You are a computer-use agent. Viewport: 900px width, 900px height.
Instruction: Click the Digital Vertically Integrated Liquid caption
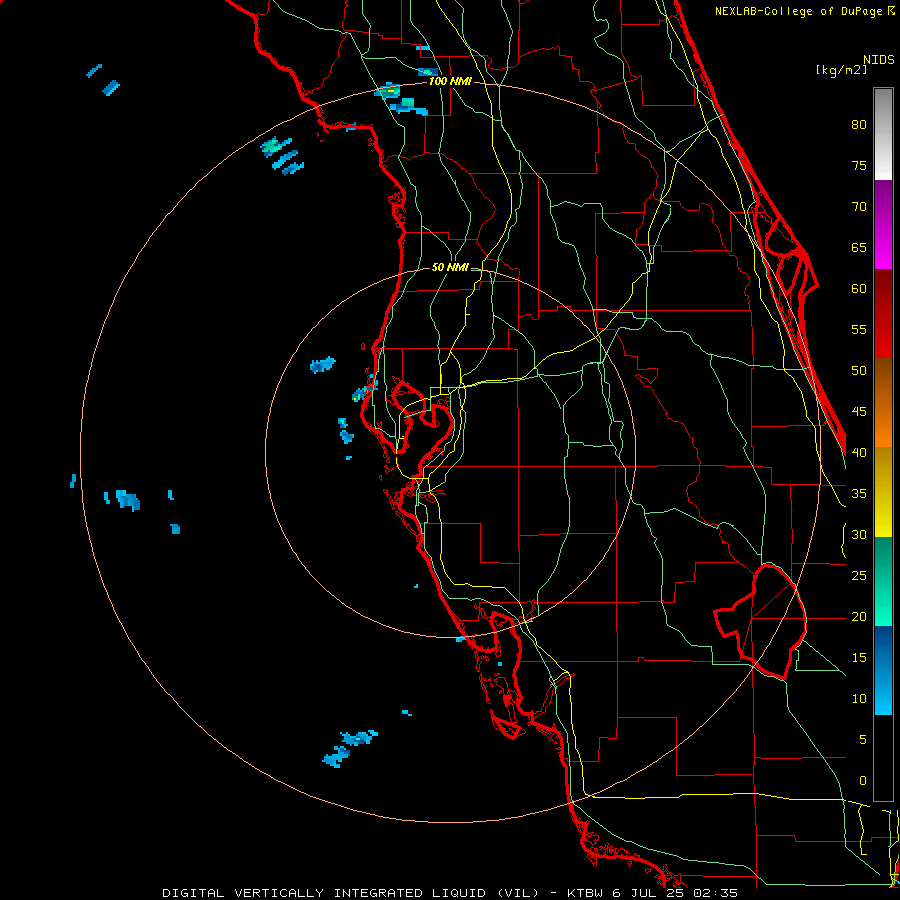(x=449, y=893)
